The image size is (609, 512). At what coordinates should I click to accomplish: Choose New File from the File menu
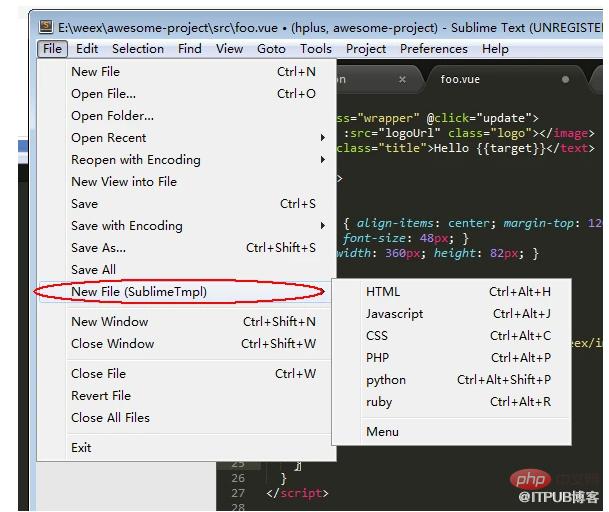coord(187,72)
